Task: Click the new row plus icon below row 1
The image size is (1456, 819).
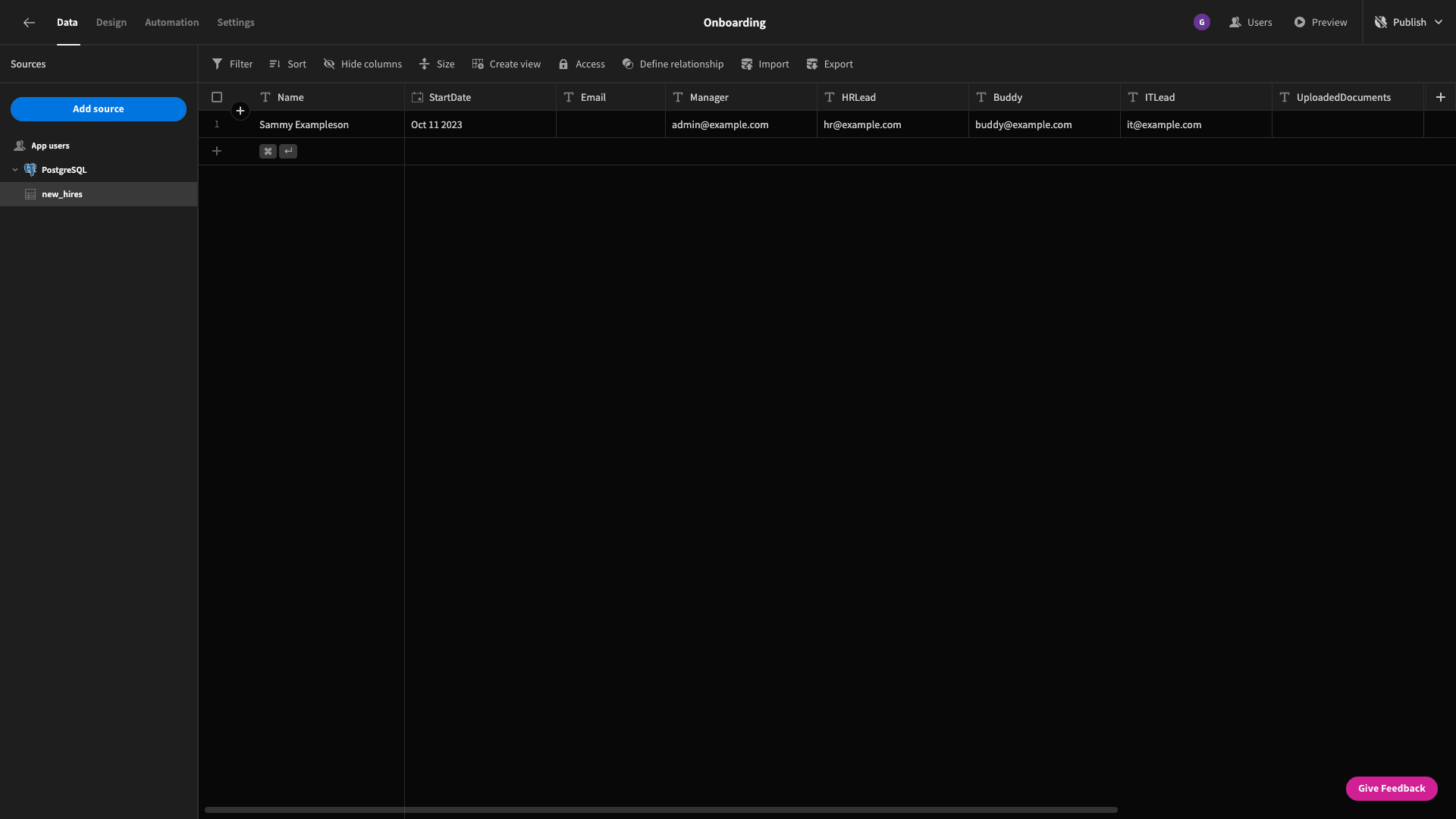Action: (x=217, y=151)
